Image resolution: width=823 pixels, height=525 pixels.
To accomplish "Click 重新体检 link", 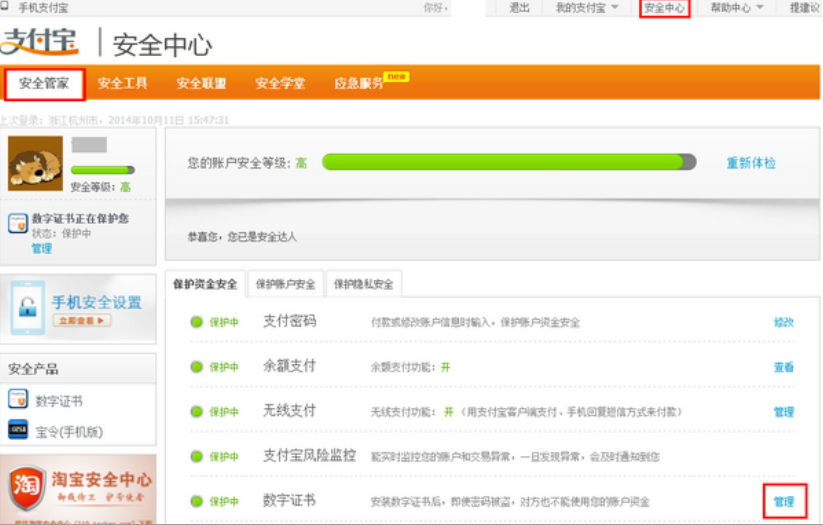I will [x=751, y=163].
